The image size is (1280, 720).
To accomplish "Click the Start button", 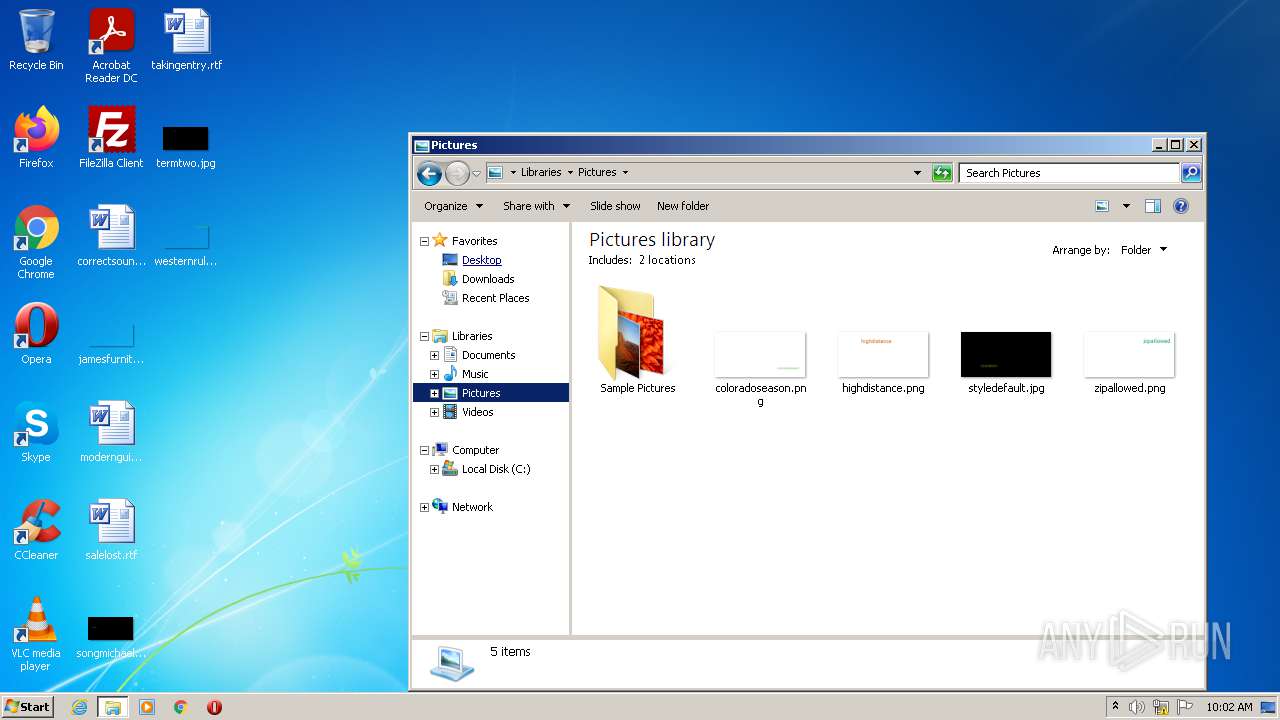I will (27, 707).
